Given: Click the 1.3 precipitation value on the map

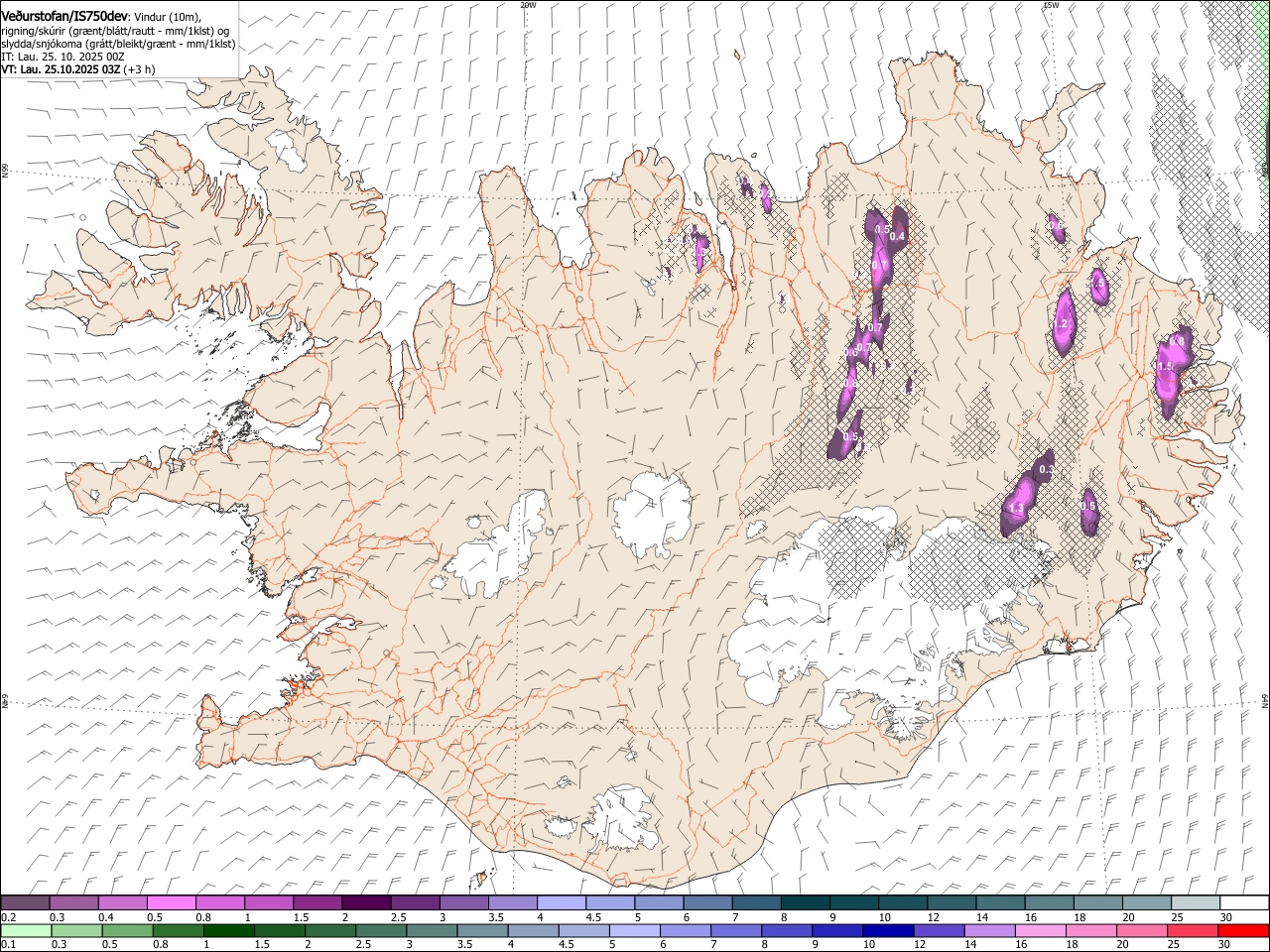Looking at the screenshot, I should (x=1016, y=508).
